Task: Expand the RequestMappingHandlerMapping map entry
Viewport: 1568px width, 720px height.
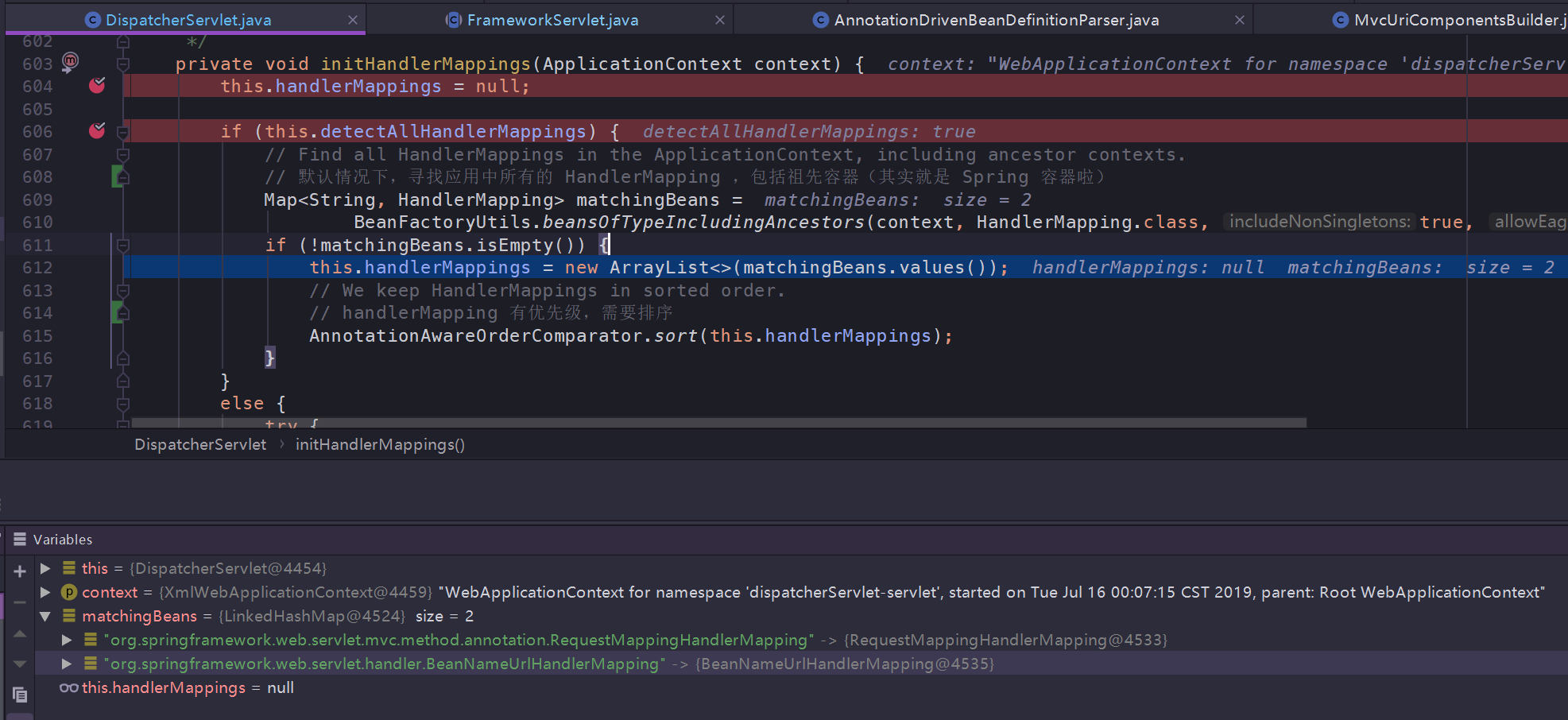Action: coord(67,640)
